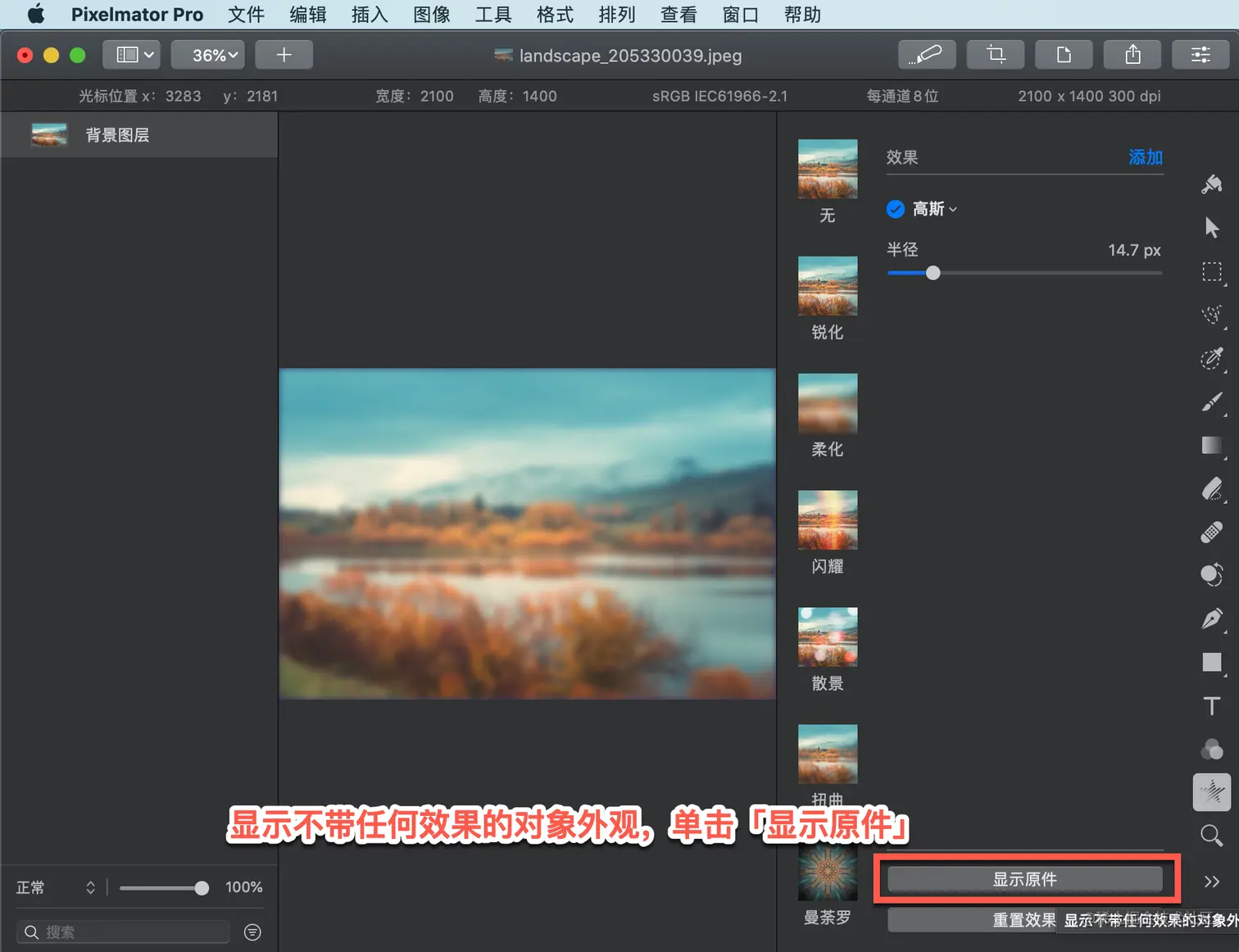Viewport: 1239px width, 952px height.
Task: Click the markup pen toolbar button
Action: click(928, 55)
